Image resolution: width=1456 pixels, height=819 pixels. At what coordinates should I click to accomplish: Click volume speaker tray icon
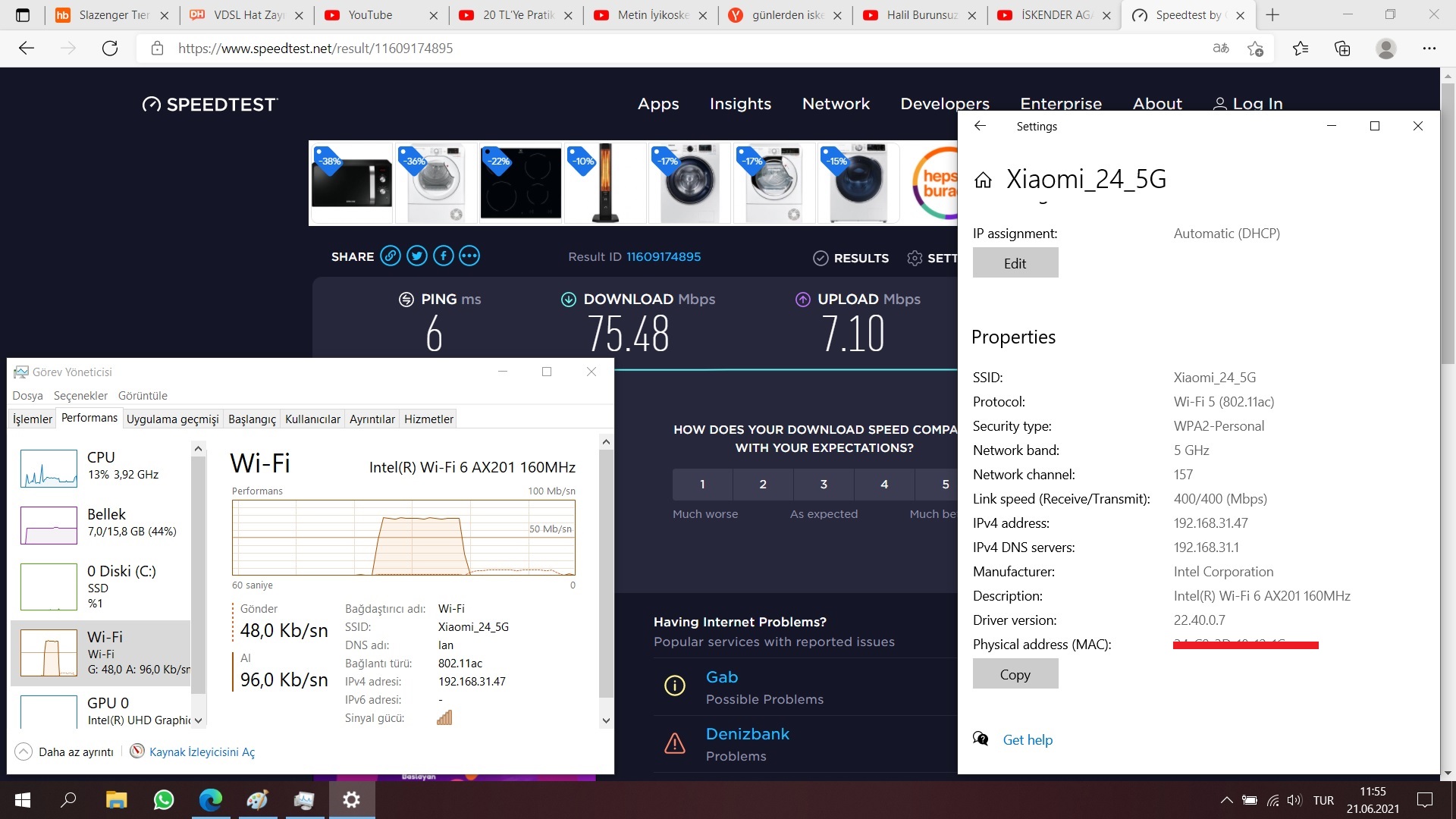[x=1294, y=800]
